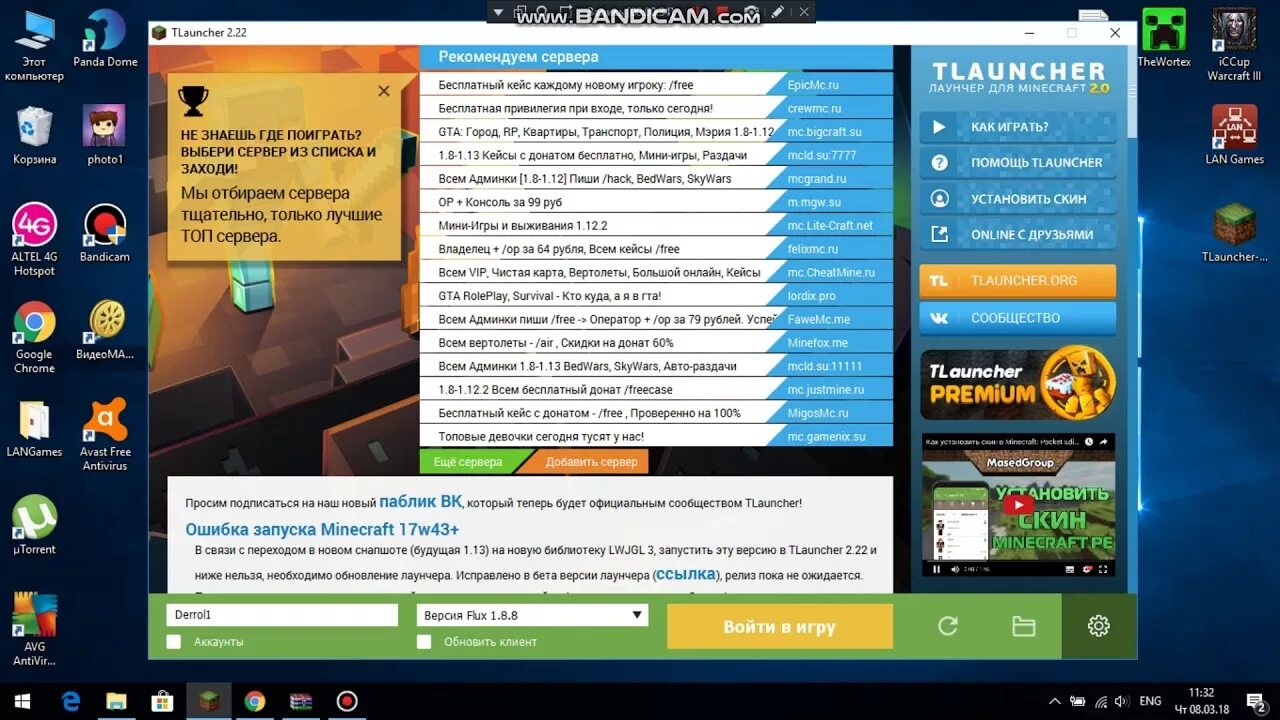The width and height of the screenshot is (1280, 720).
Task: Click Online с друзьями menu button
Action: click(1018, 234)
